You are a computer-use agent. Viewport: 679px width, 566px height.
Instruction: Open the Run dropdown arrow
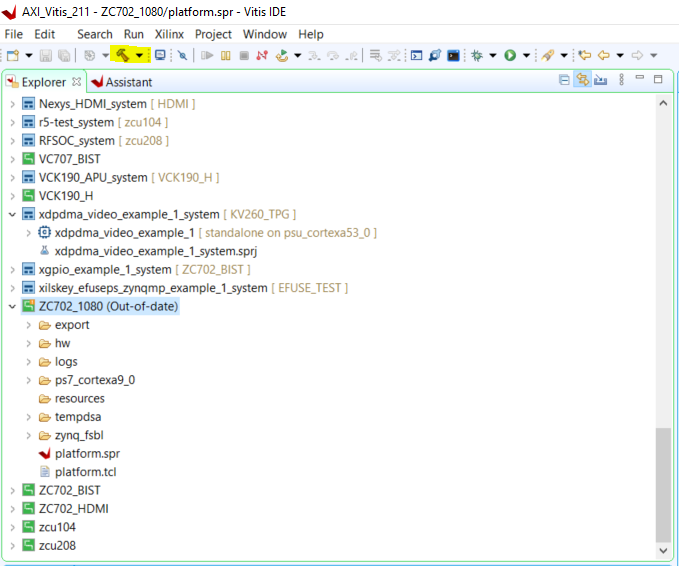[x=527, y=55]
